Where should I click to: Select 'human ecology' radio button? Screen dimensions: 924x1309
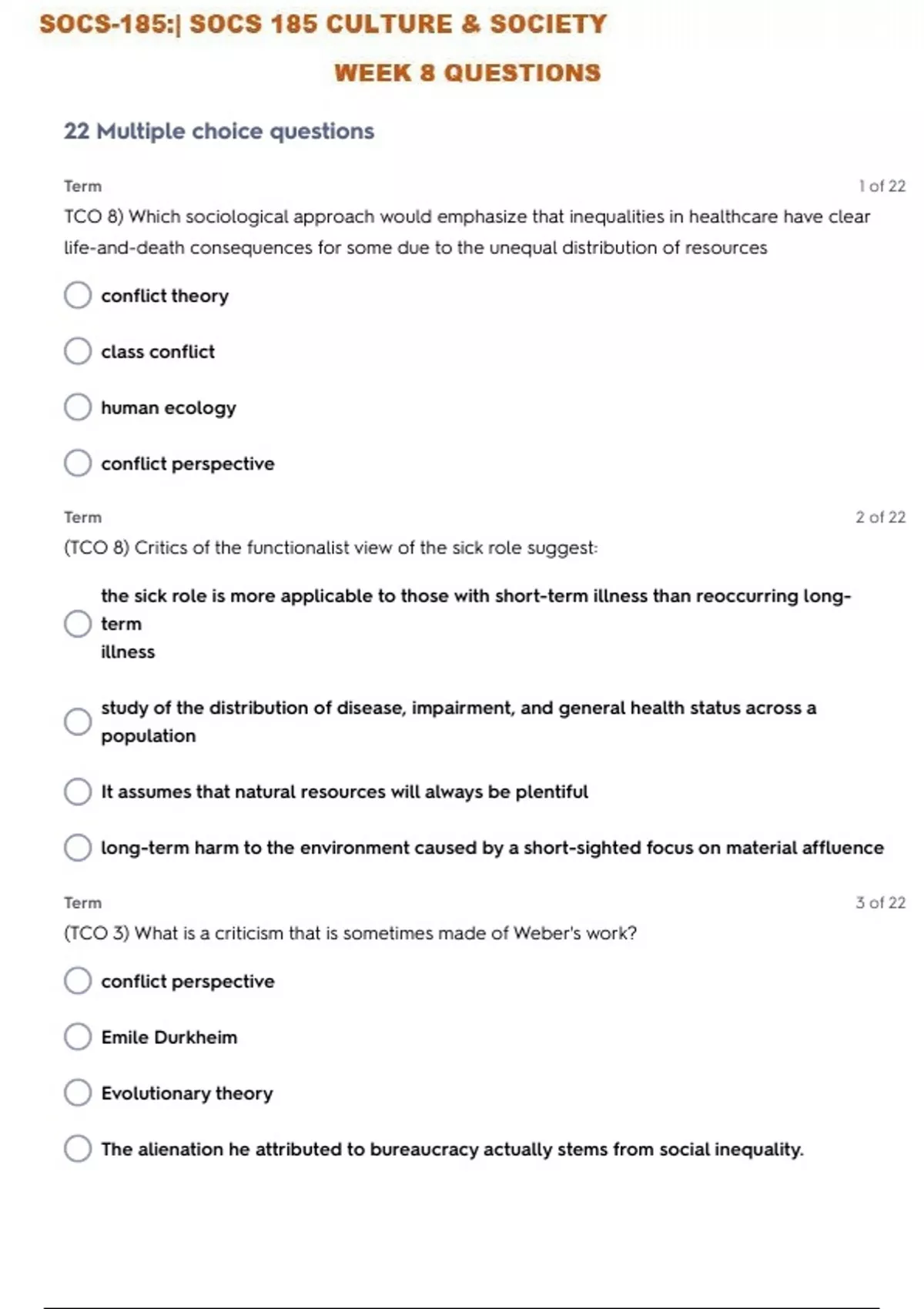point(78,407)
